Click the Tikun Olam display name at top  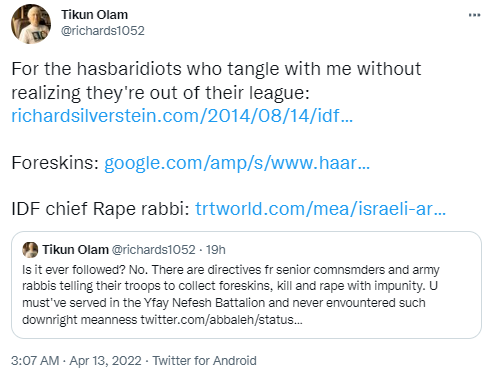tap(94, 15)
